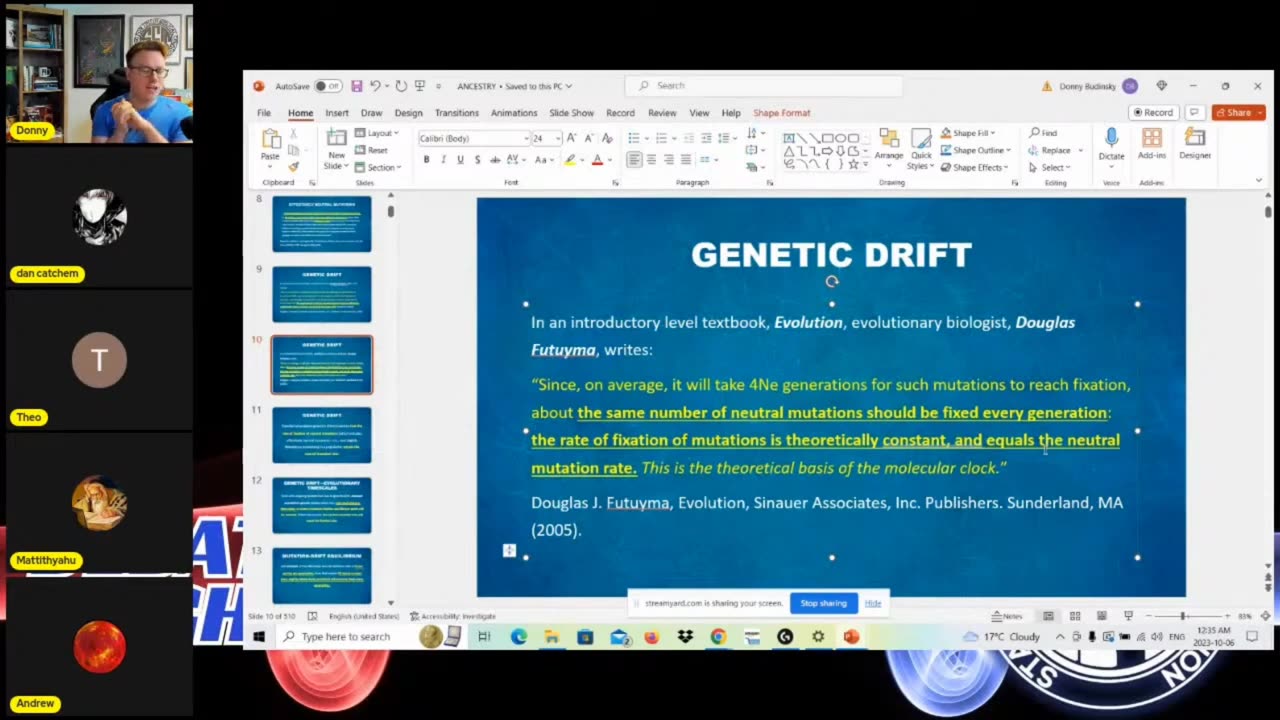Open Quick Styles gallery

(921, 148)
